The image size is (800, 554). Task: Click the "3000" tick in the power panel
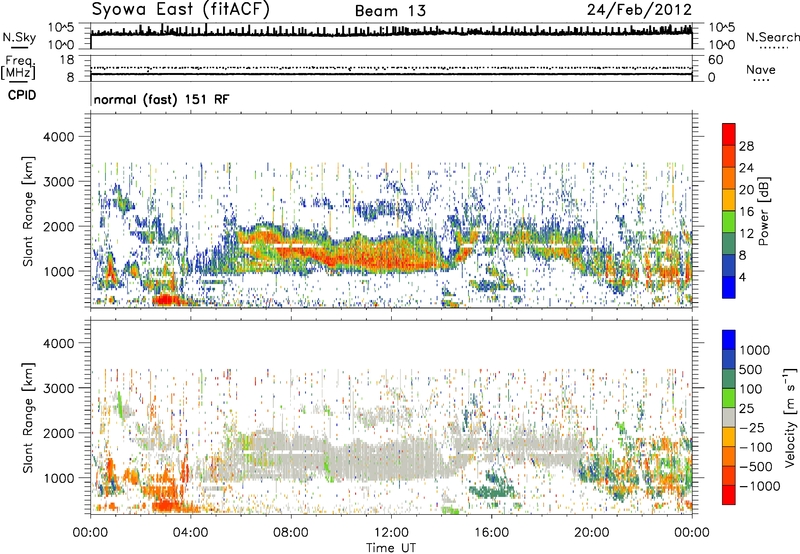pos(59,182)
